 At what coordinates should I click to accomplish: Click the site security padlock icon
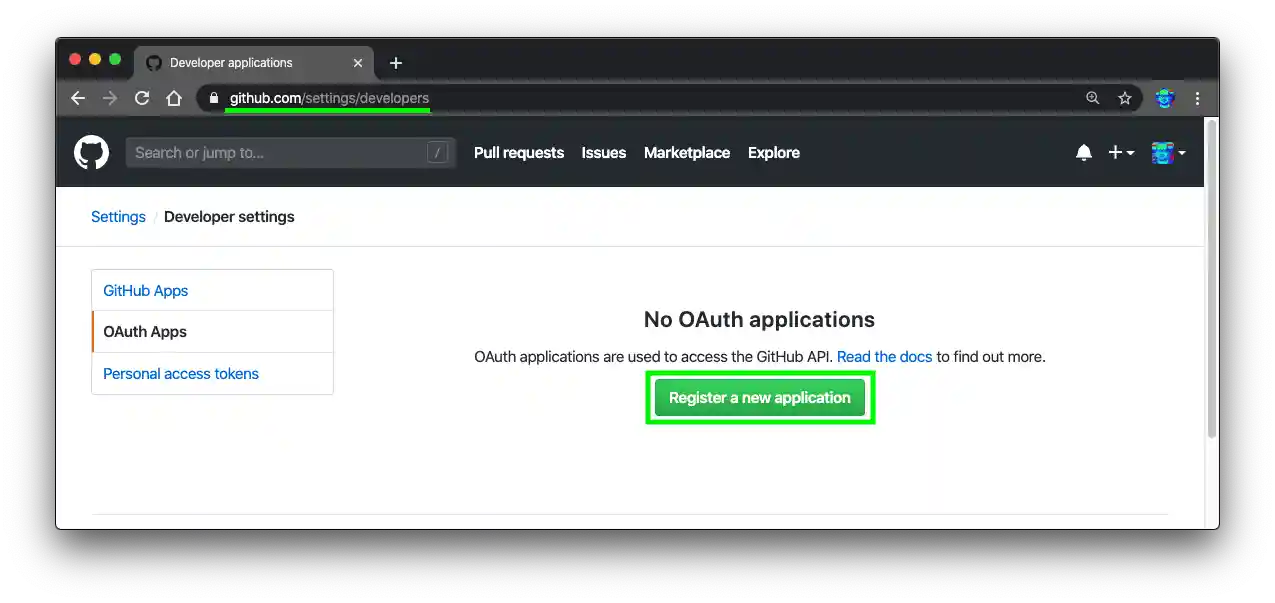pos(213,99)
